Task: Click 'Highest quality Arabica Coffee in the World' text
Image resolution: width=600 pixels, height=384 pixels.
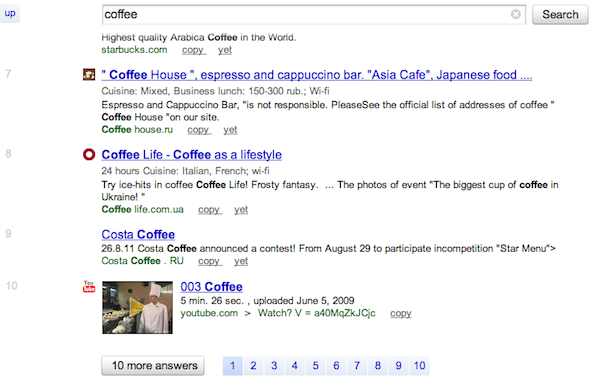Action: click(x=199, y=37)
